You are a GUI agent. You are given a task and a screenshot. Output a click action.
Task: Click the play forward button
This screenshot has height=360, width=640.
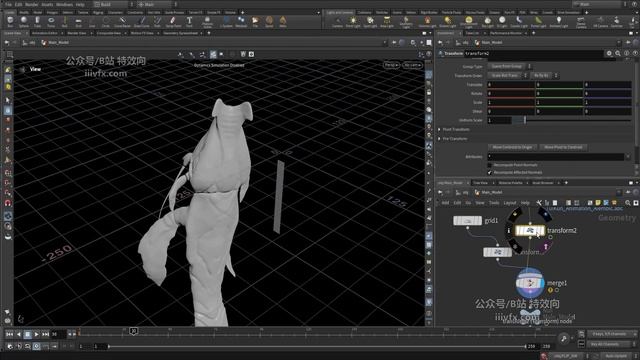pyautogui.click(x=36, y=334)
